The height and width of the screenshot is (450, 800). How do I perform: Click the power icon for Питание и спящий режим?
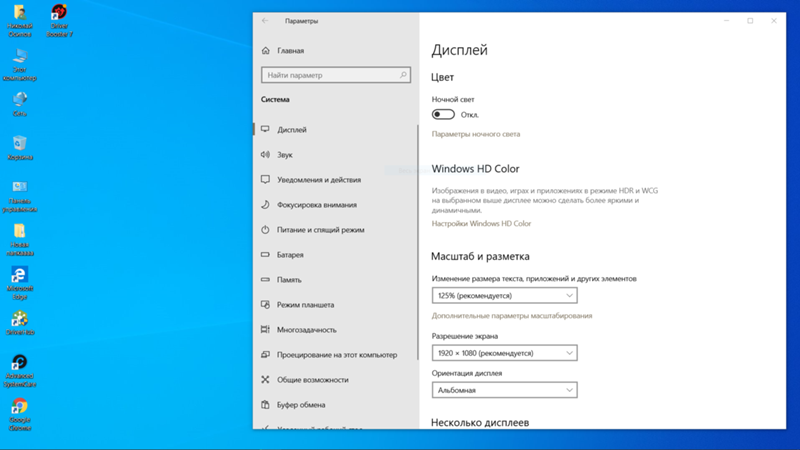click(265, 230)
